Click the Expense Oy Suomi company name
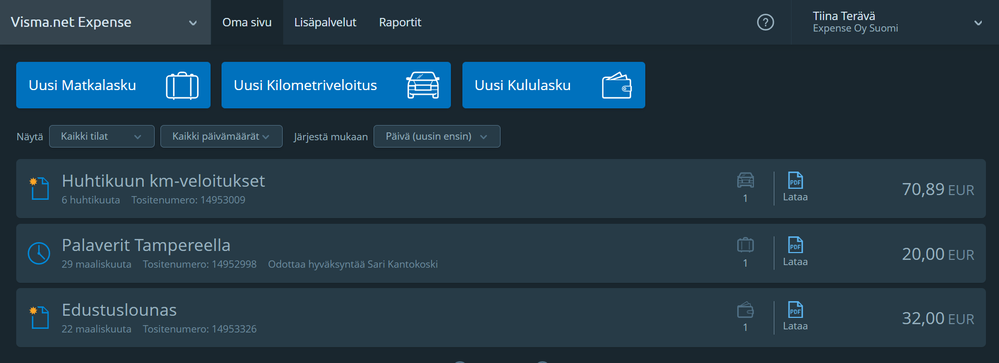Screen dimensions: 999x363 click(856, 29)
